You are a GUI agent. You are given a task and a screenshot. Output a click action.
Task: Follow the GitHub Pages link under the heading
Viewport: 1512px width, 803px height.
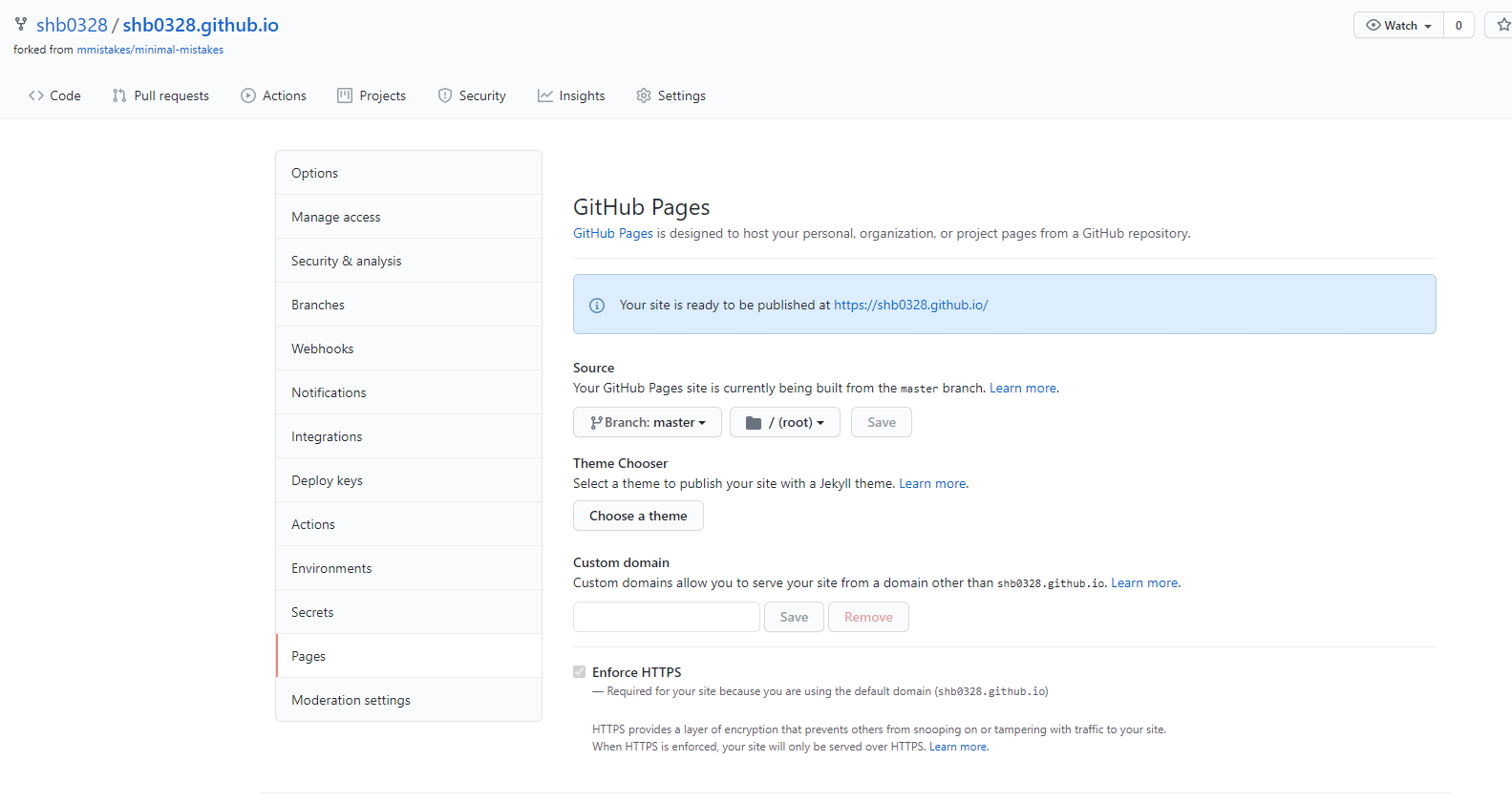point(613,233)
